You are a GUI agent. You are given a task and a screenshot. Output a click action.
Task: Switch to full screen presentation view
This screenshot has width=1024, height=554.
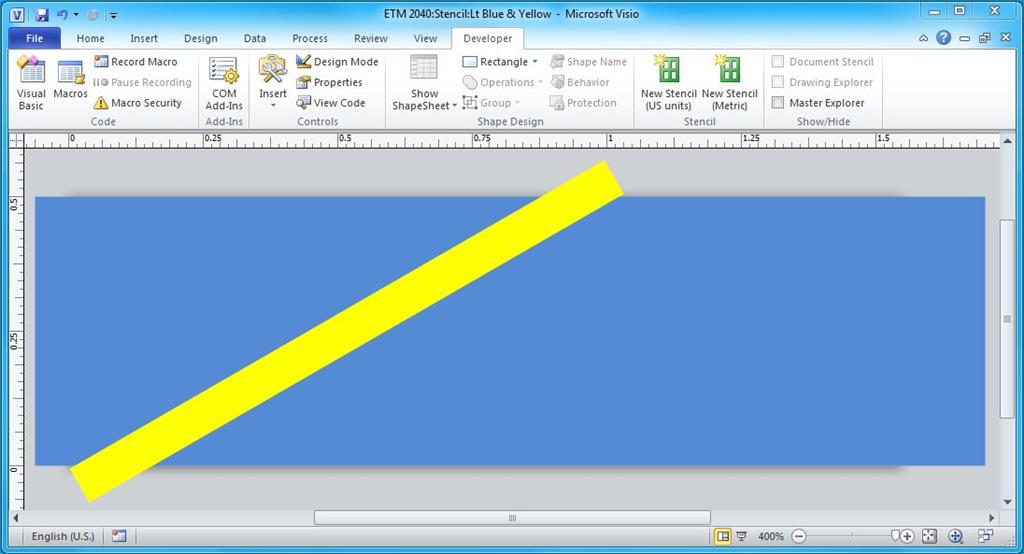pyautogui.click(x=741, y=536)
